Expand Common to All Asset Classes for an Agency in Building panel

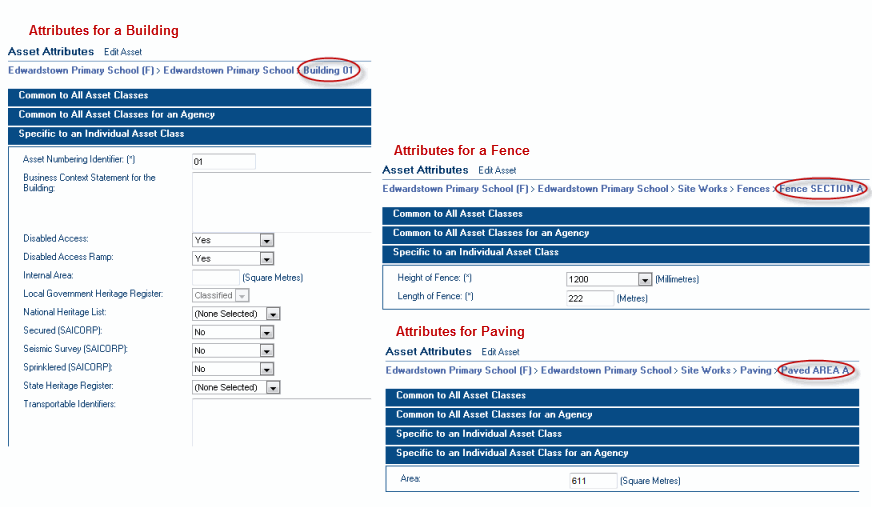click(190, 116)
